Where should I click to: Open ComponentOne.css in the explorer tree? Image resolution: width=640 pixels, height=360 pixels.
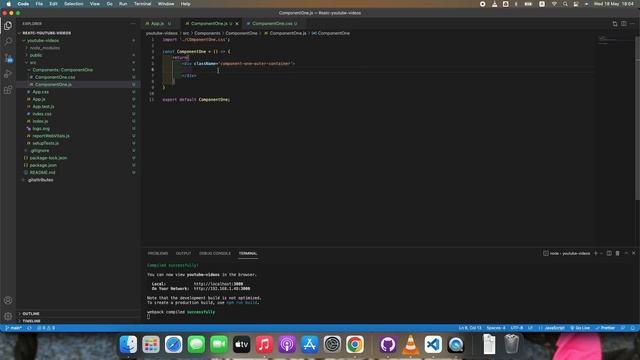click(55, 77)
